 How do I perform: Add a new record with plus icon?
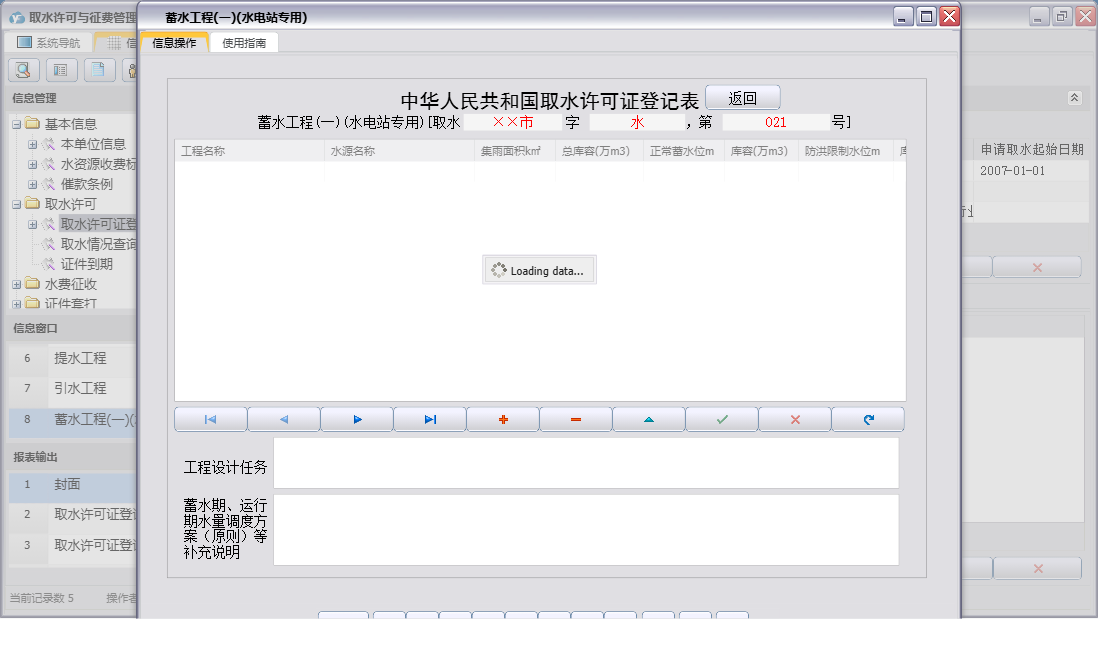[503, 420]
